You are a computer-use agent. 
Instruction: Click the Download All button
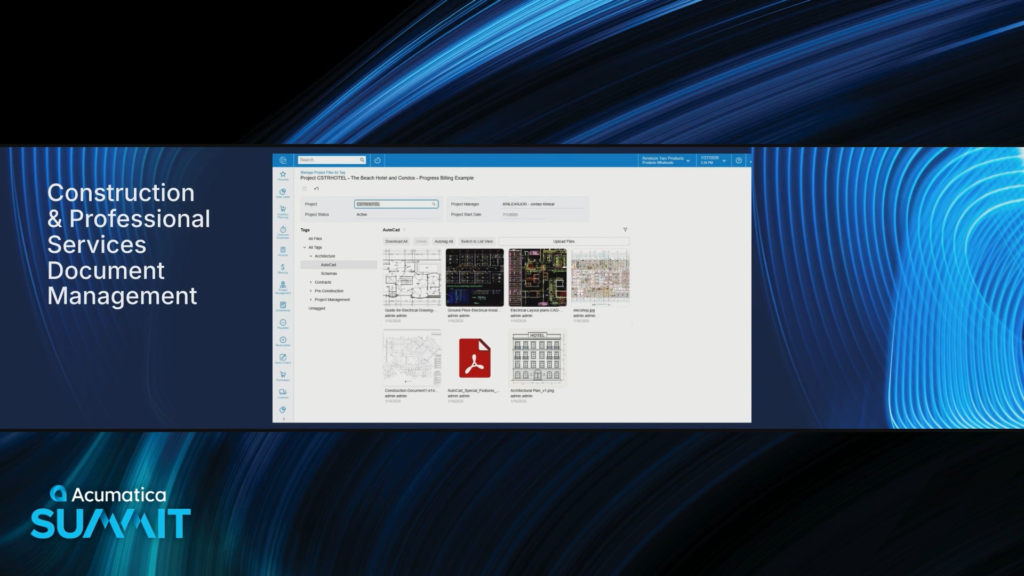pos(397,241)
